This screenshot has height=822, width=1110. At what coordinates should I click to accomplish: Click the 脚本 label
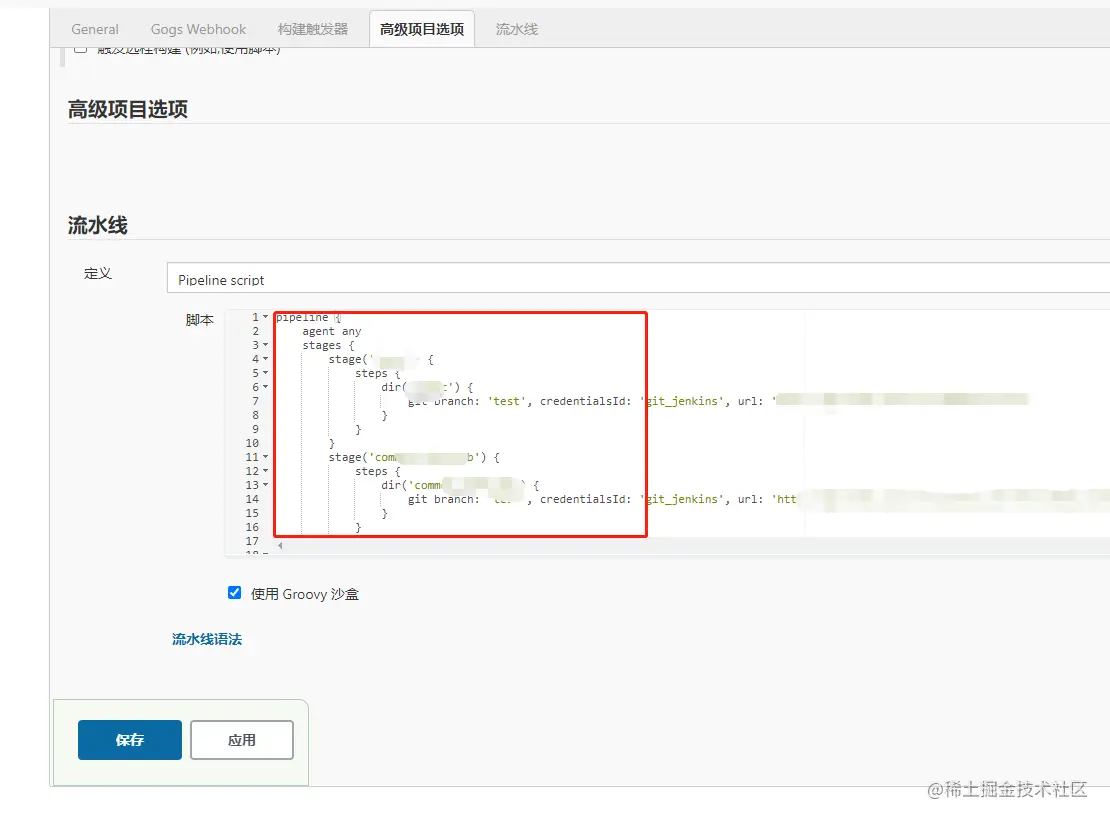pyautogui.click(x=200, y=320)
